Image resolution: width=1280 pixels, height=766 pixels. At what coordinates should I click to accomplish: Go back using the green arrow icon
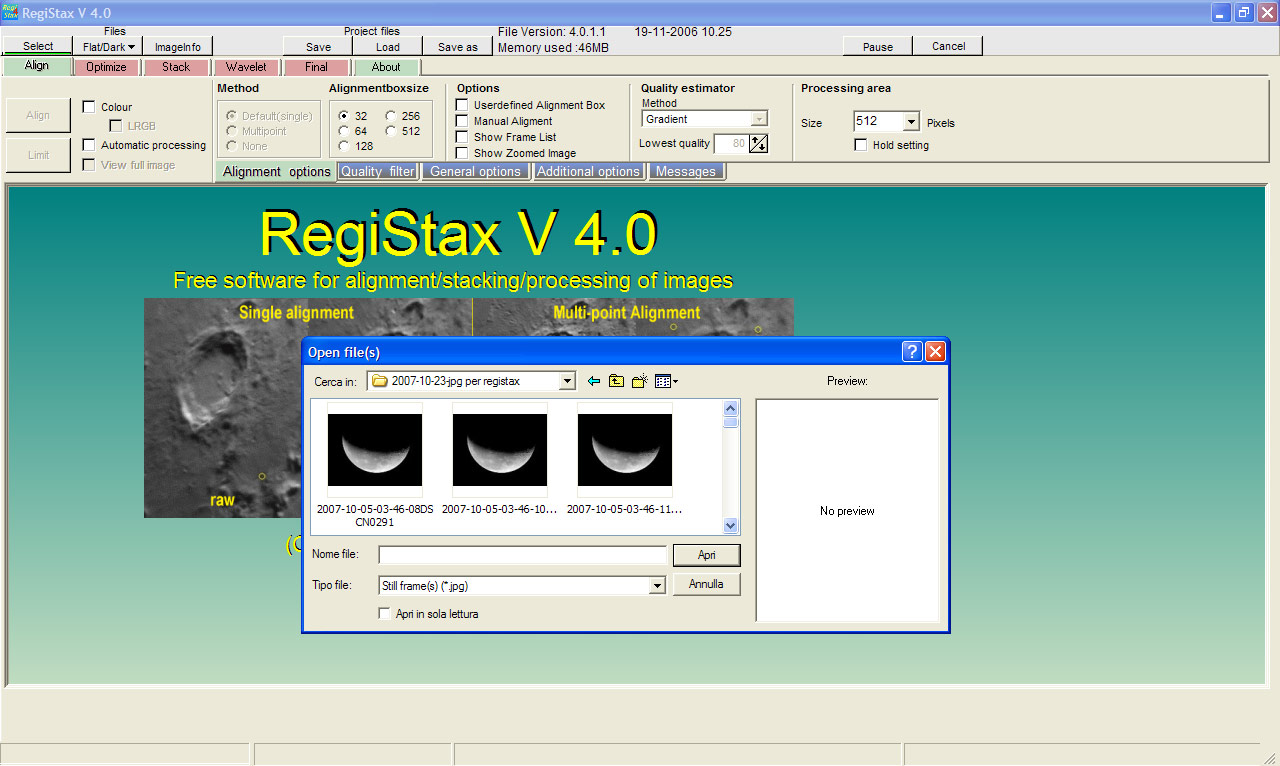tap(594, 381)
